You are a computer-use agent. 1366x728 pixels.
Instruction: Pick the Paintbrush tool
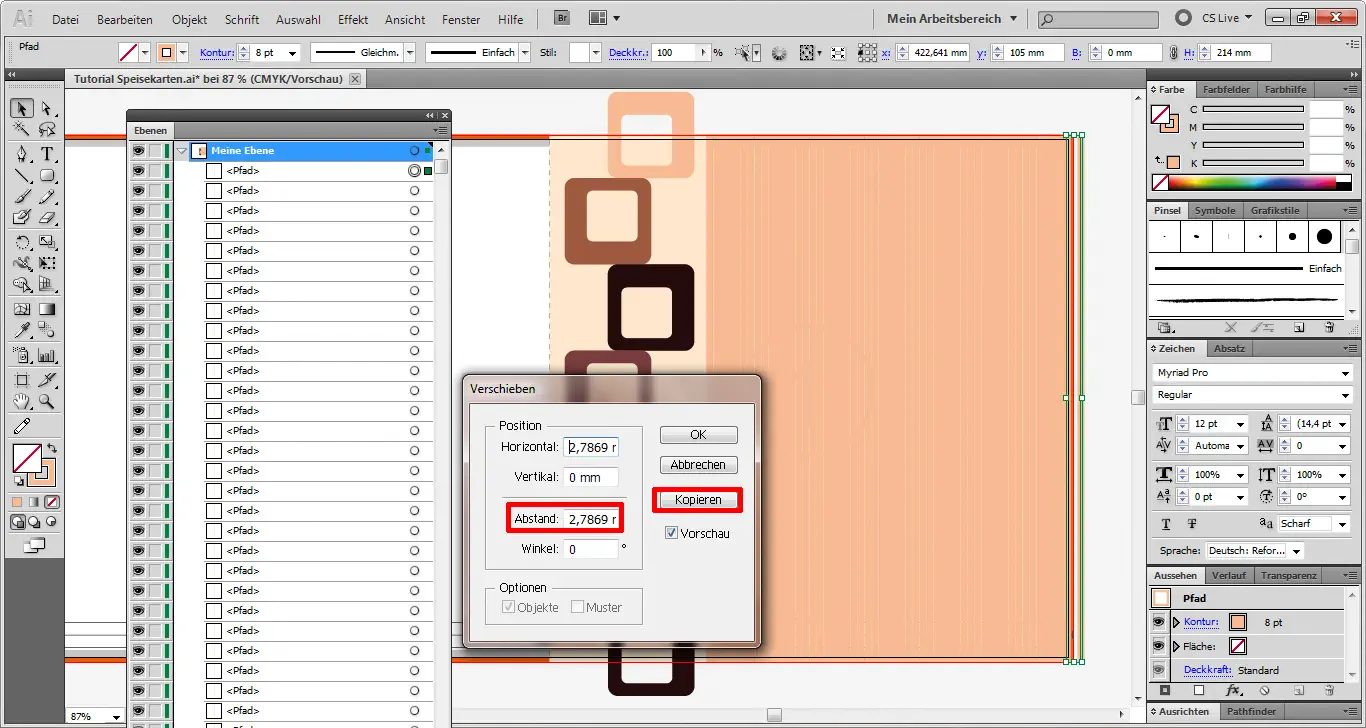(x=22, y=198)
